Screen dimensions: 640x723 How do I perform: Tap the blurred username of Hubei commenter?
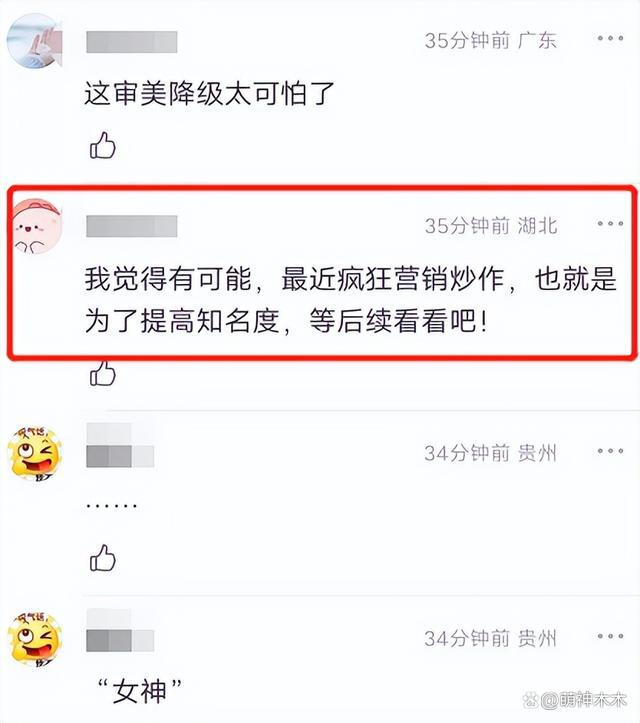coord(131,226)
